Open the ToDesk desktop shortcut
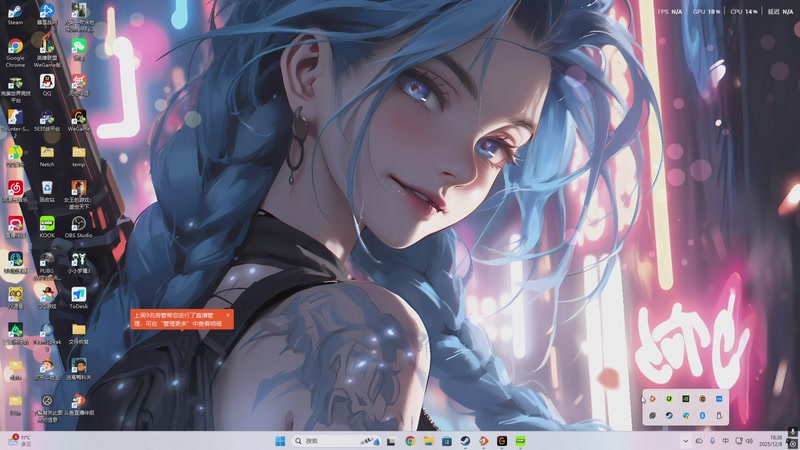 point(79,297)
